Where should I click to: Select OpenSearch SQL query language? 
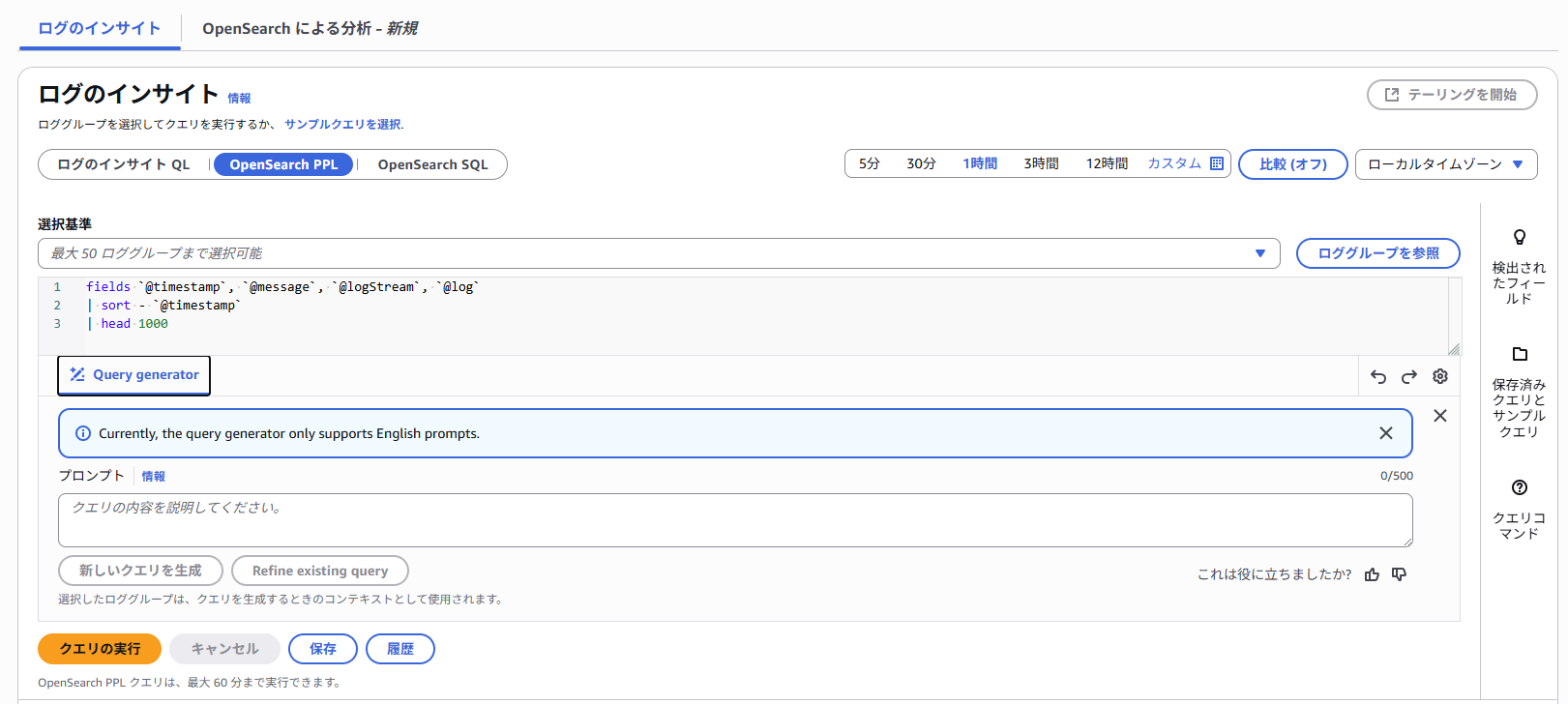432,164
